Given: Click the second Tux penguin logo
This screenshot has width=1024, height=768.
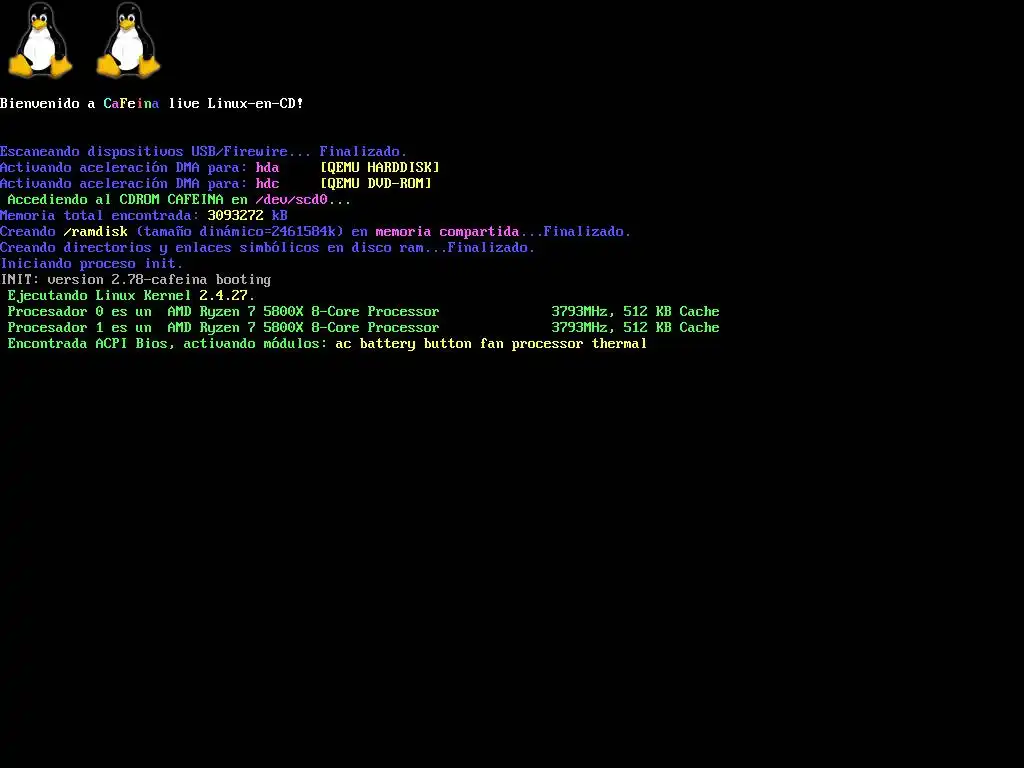Looking at the screenshot, I should click(x=128, y=40).
